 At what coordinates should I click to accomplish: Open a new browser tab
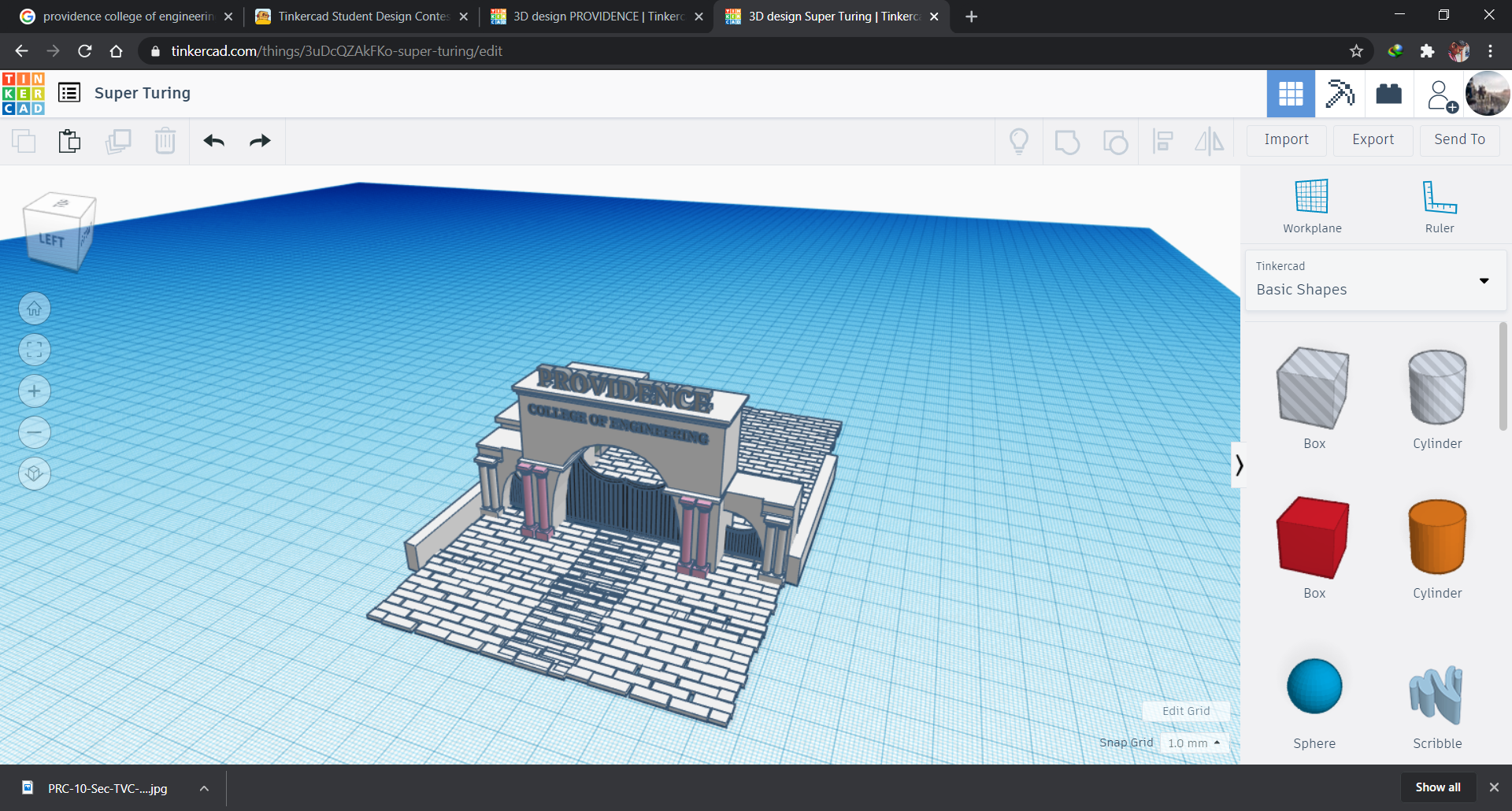972,17
